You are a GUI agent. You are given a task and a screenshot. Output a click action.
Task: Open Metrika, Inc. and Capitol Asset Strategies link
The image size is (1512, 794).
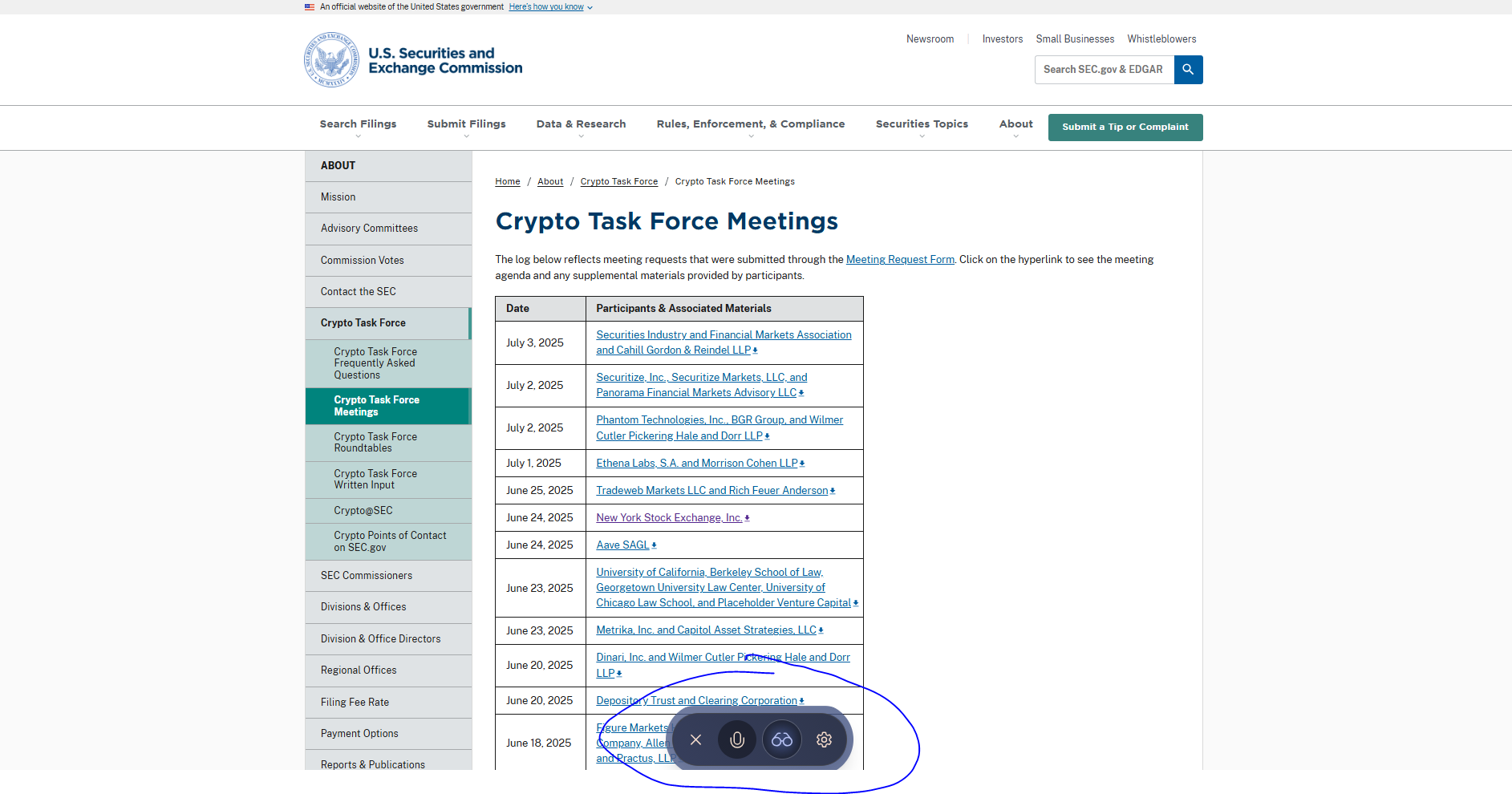pos(710,630)
